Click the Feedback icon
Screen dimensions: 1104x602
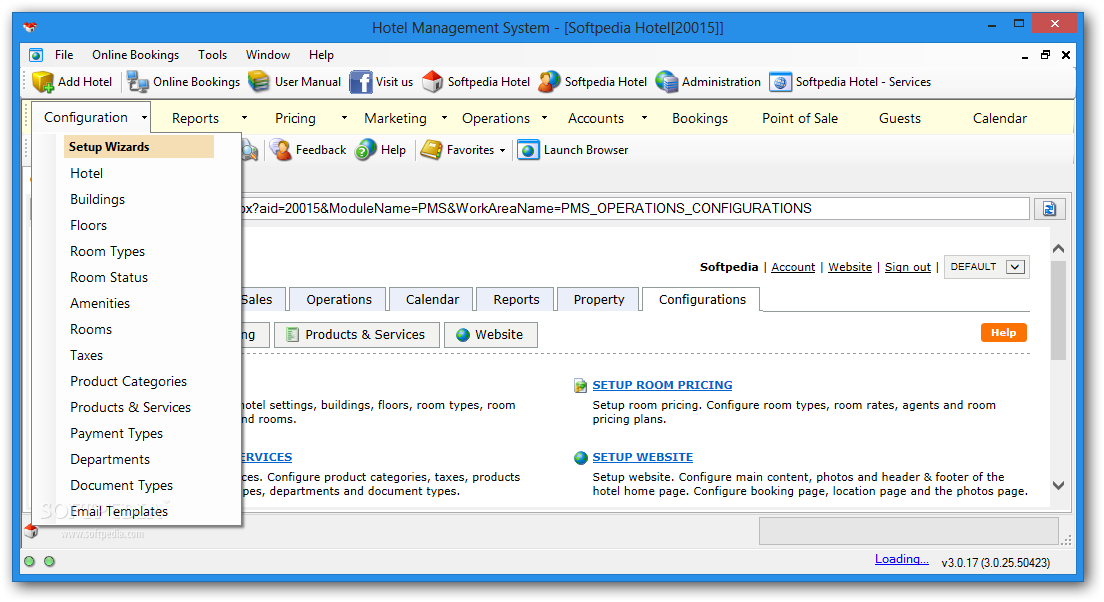pyautogui.click(x=281, y=149)
